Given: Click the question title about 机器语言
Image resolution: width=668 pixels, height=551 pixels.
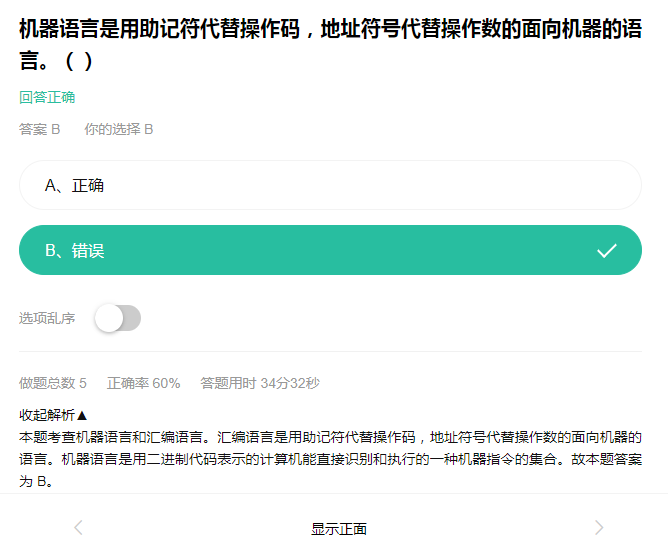Looking at the screenshot, I should [x=330, y=44].
